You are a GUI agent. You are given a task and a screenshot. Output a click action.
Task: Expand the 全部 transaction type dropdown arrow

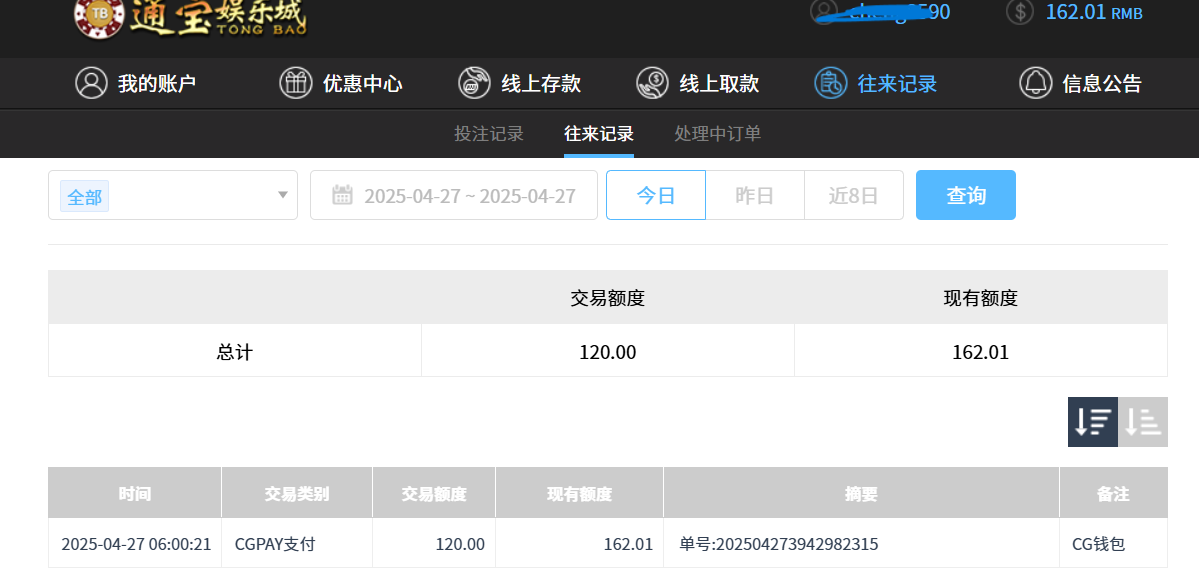point(283,195)
